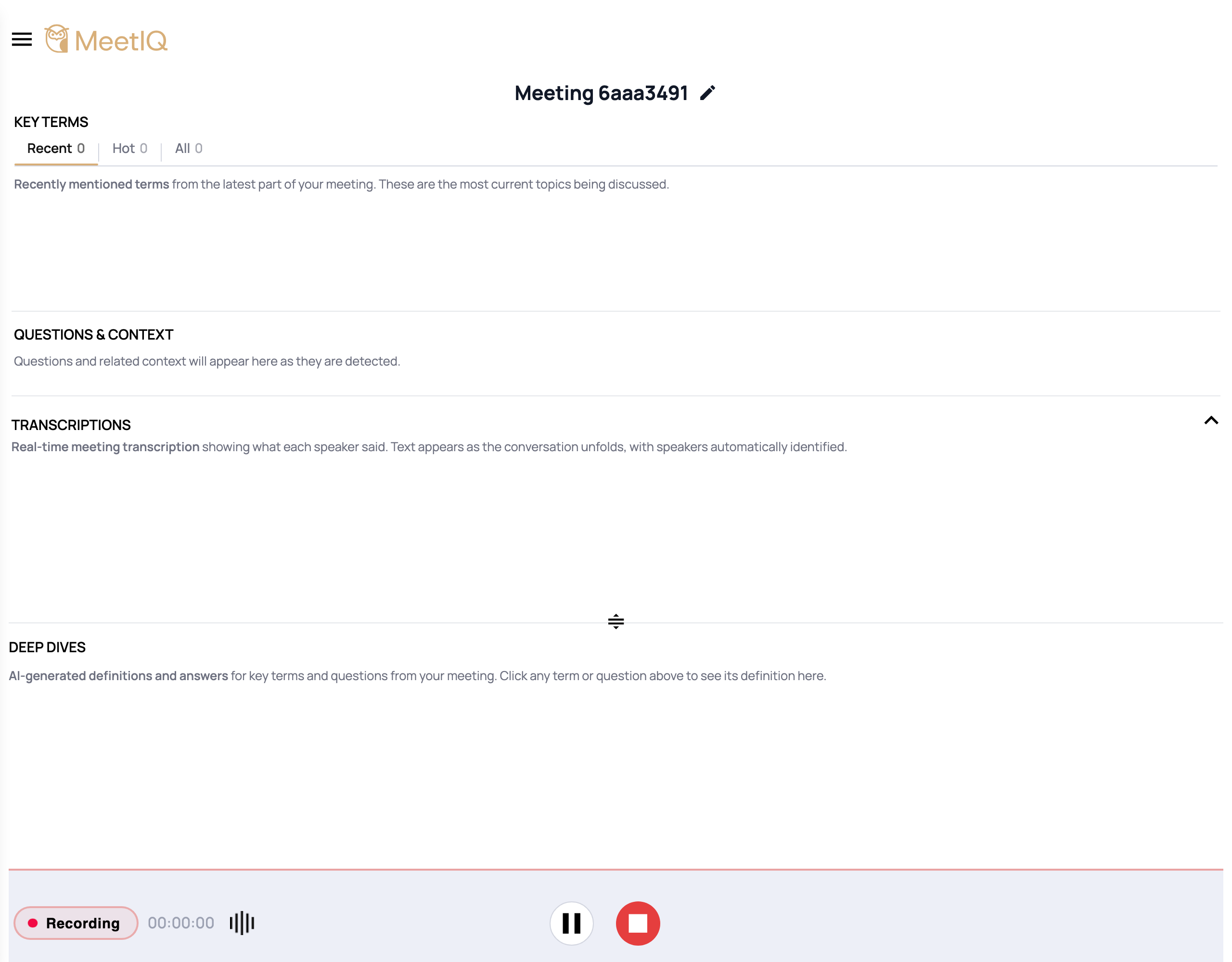This screenshot has width=1232, height=962.
Task: Click the TRANSCRIPTIONS heading
Action: point(71,425)
